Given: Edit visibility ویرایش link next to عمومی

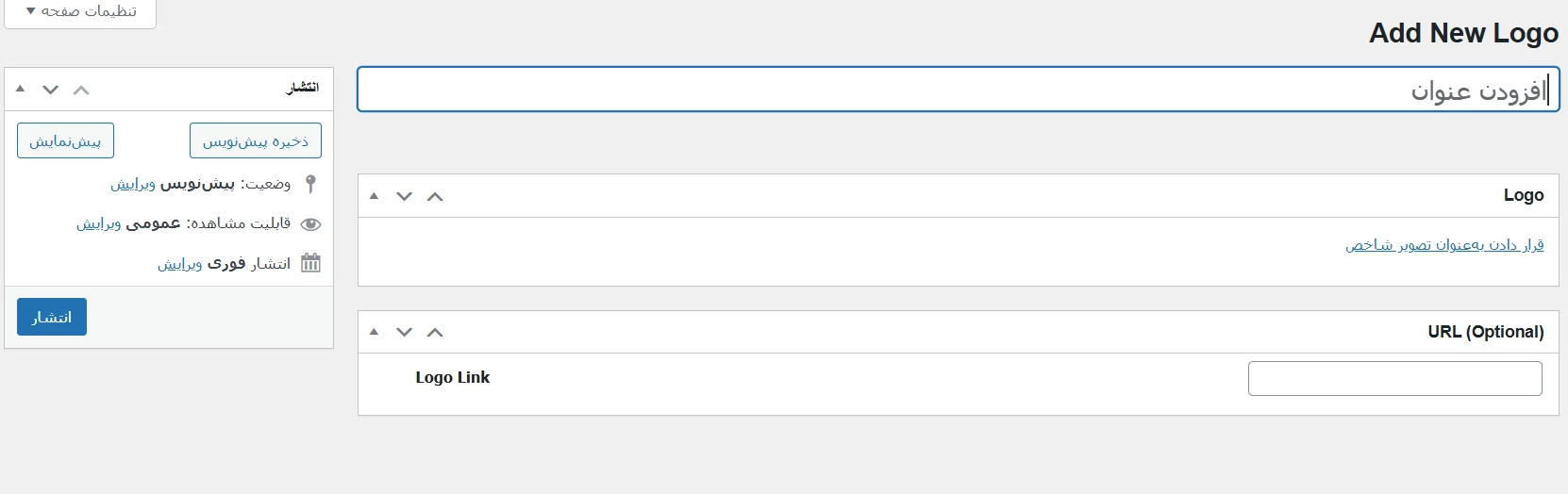Looking at the screenshot, I should tap(99, 224).
